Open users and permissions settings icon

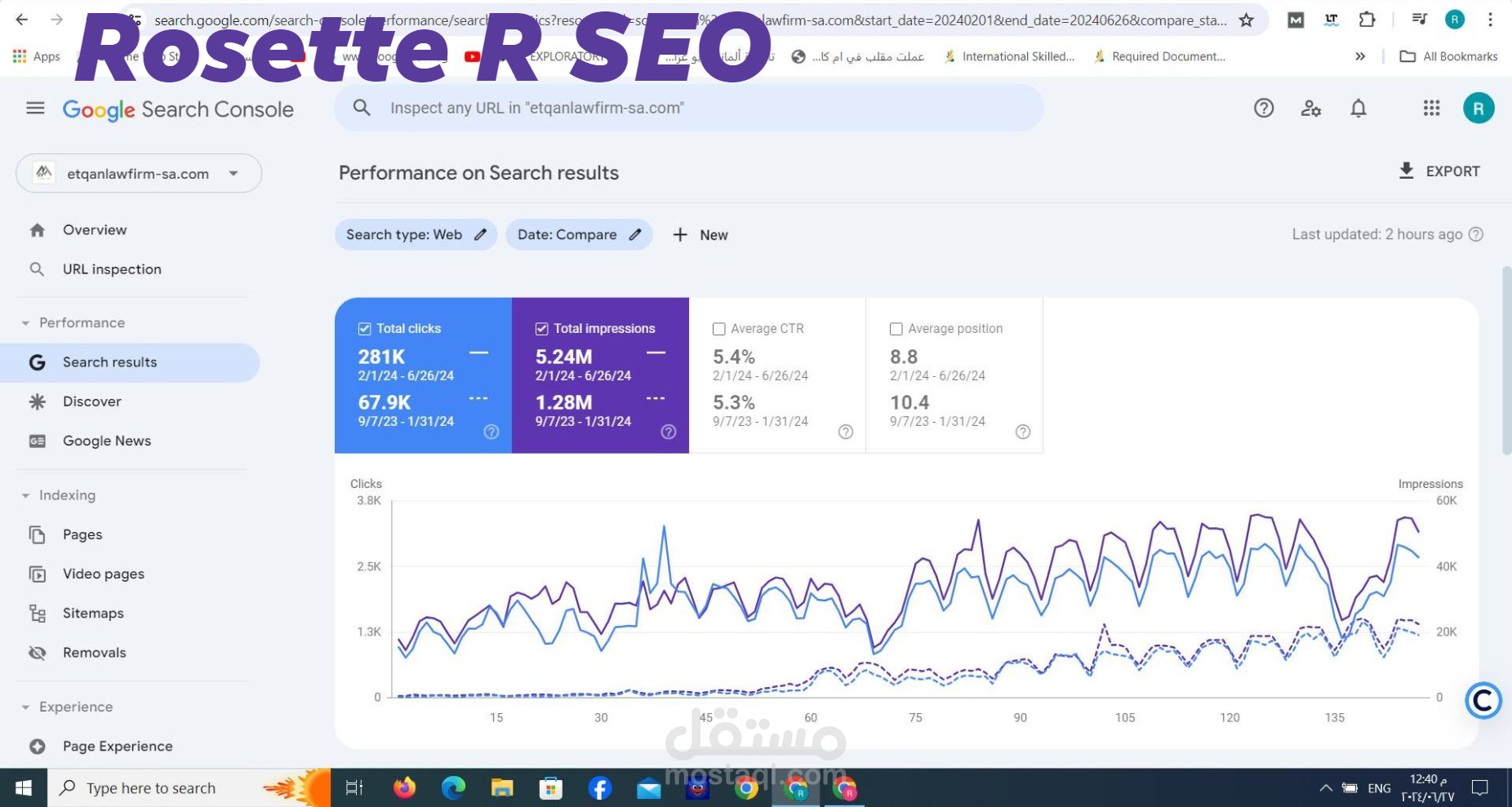[1311, 108]
